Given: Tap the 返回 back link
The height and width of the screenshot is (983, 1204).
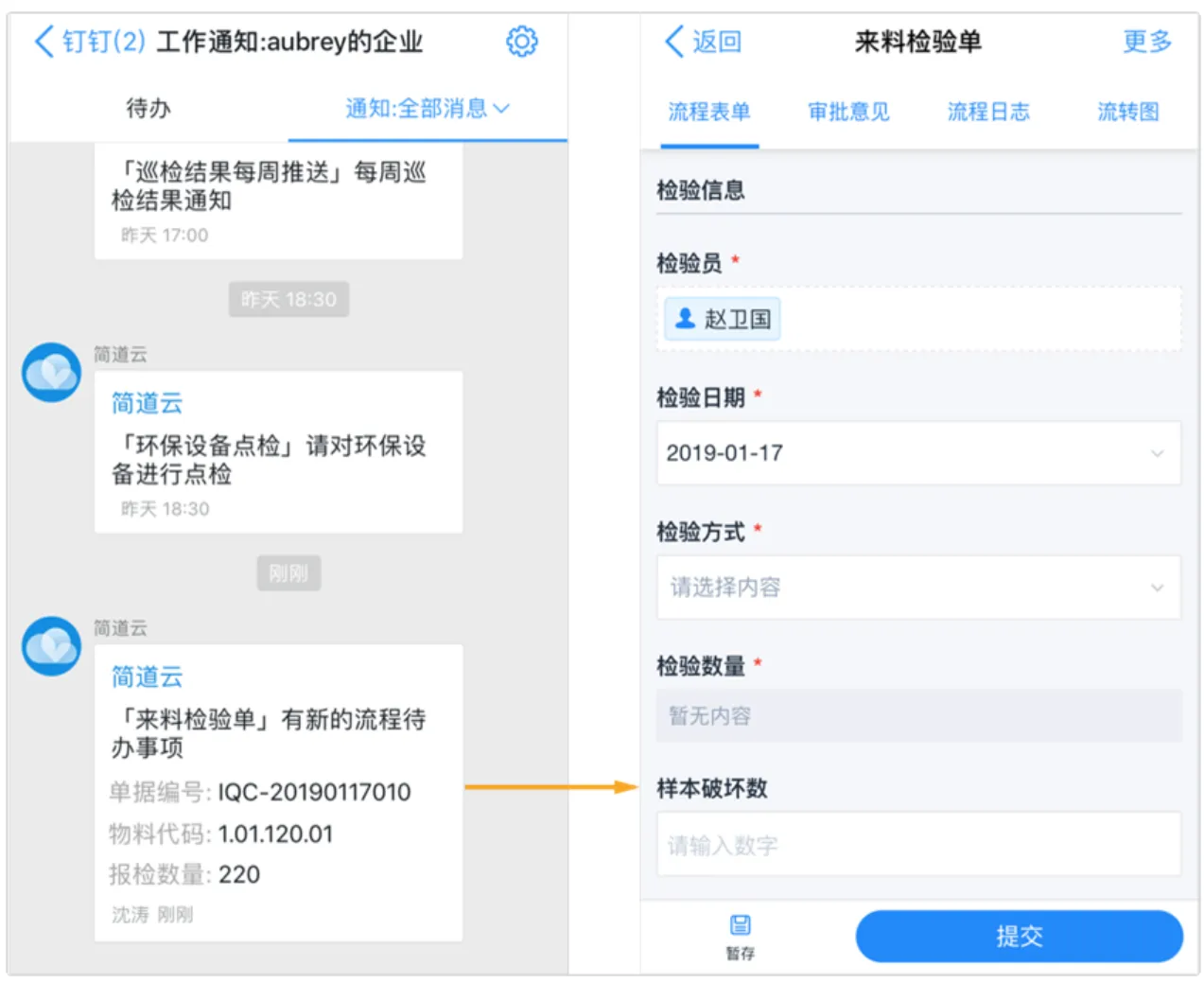Looking at the screenshot, I should pyautogui.click(x=704, y=42).
